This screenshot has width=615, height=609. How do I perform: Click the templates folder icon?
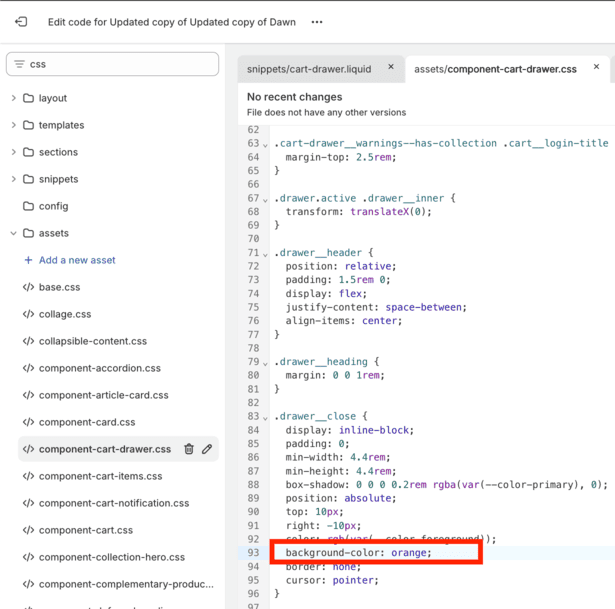click(x=28, y=125)
